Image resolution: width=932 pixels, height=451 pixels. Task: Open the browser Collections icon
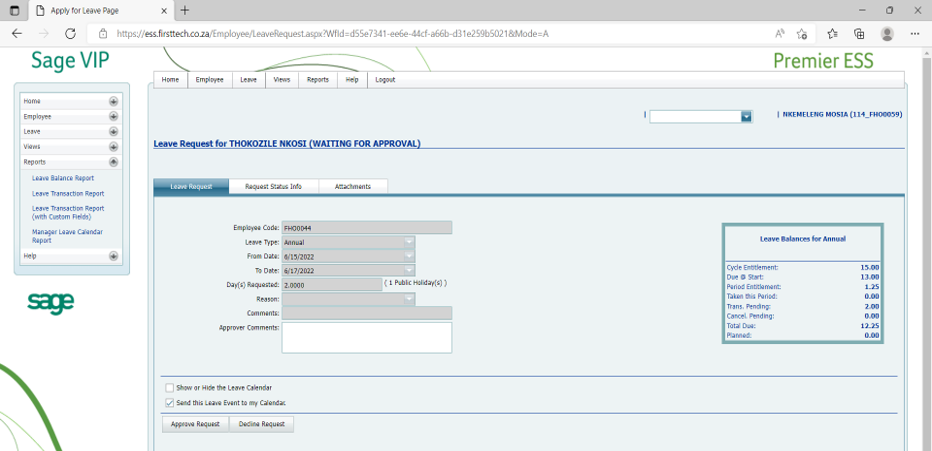859,33
